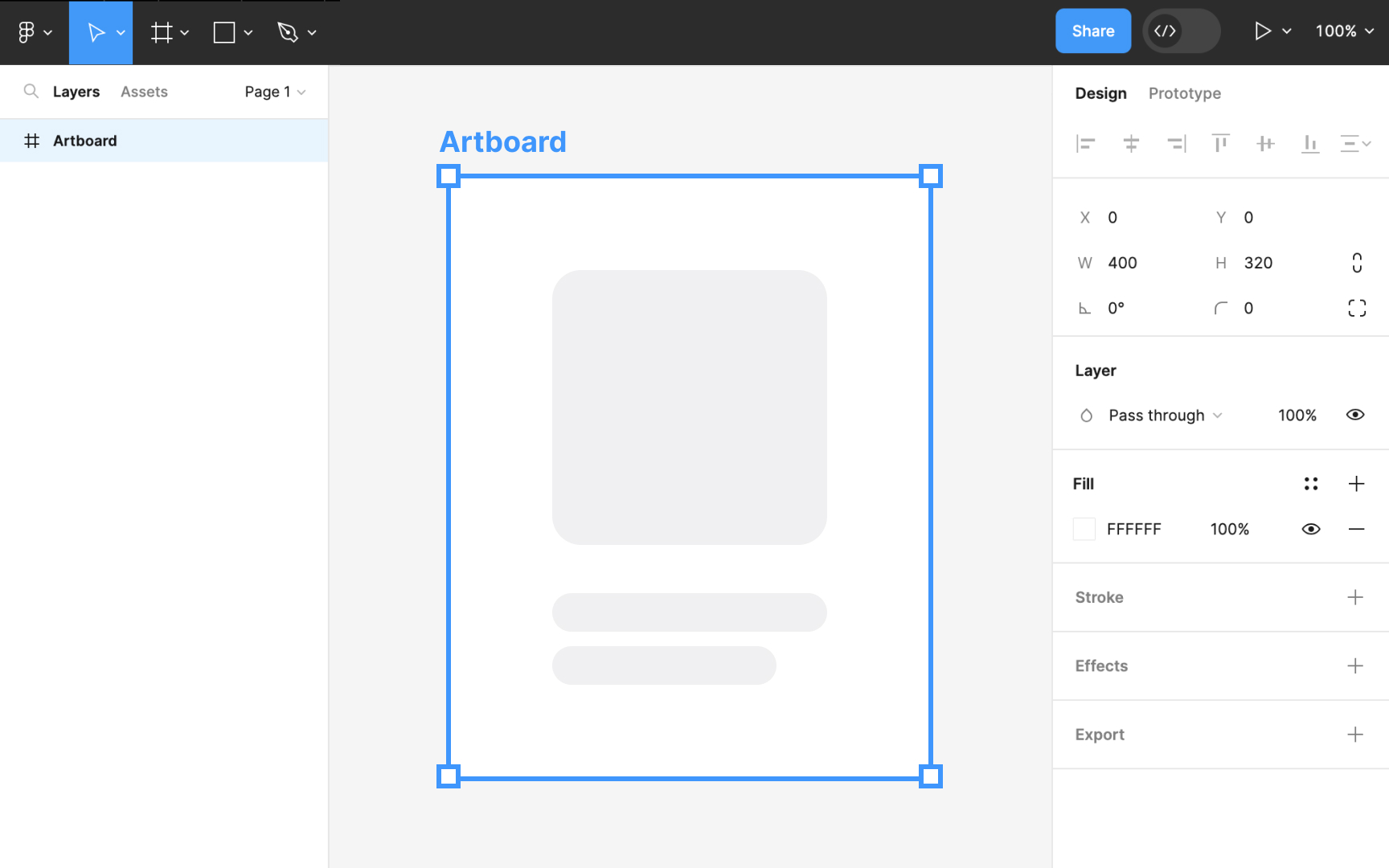Open the Figma main menu
The width and height of the screenshot is (1389, 868).
point(27,32)
